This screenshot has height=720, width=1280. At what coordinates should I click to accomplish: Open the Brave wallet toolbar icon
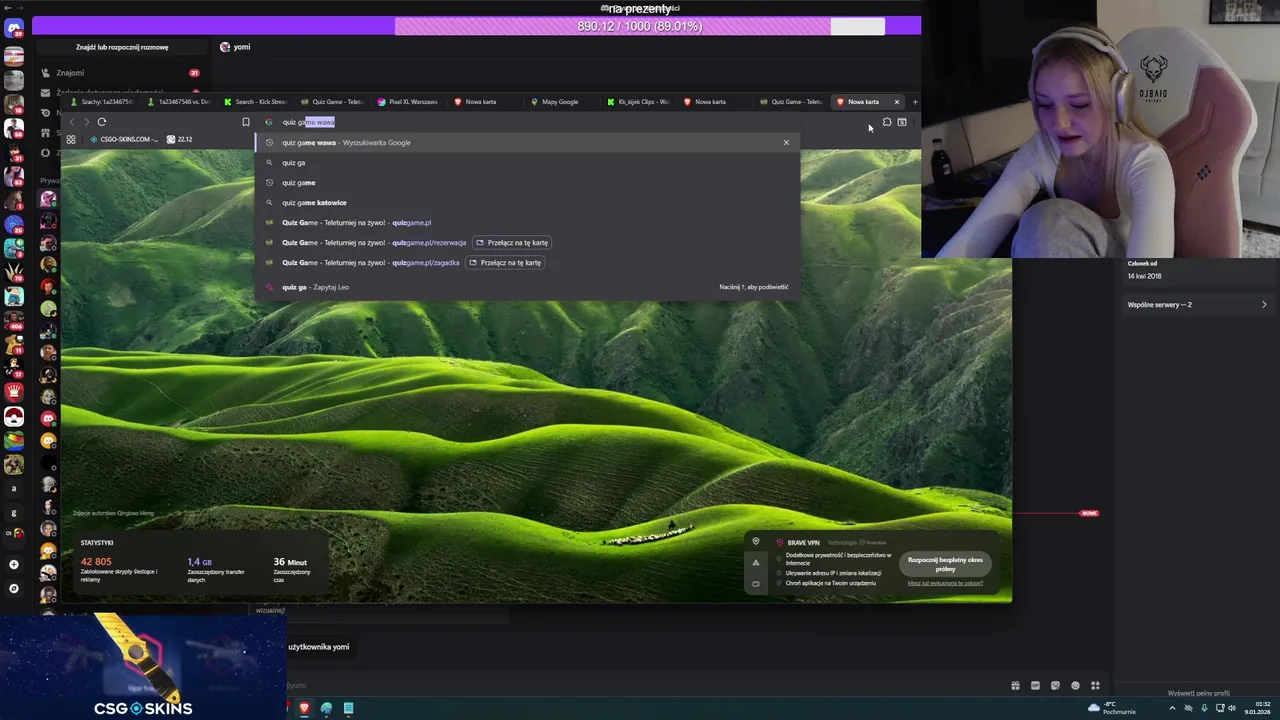click(x=902, y=122)
